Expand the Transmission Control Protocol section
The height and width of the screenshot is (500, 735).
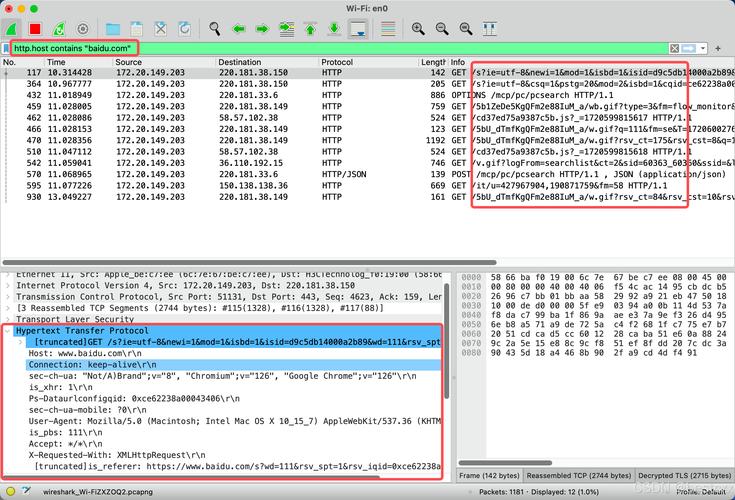pos(9,297)
